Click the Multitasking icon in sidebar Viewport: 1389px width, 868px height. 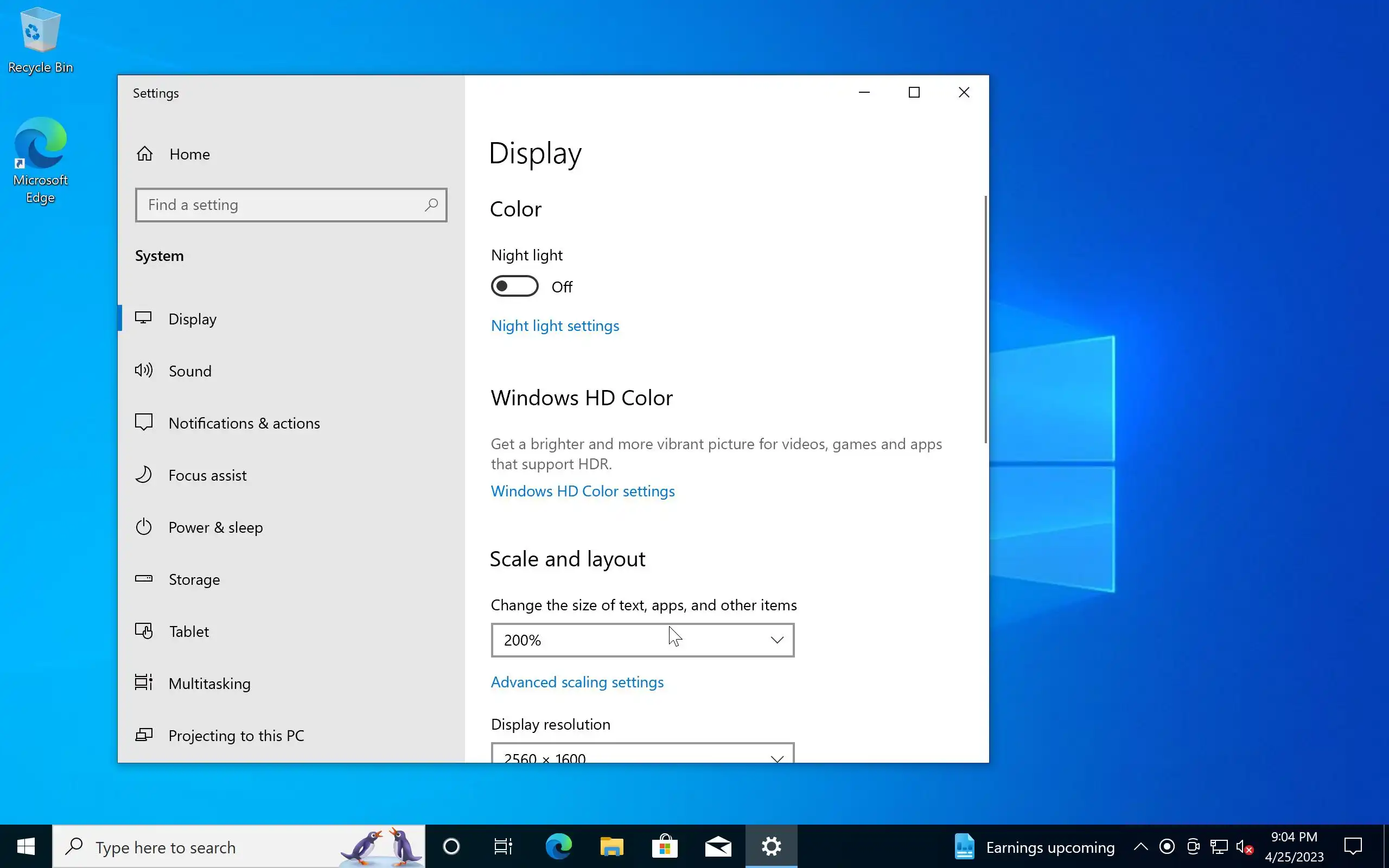(143, 682)
